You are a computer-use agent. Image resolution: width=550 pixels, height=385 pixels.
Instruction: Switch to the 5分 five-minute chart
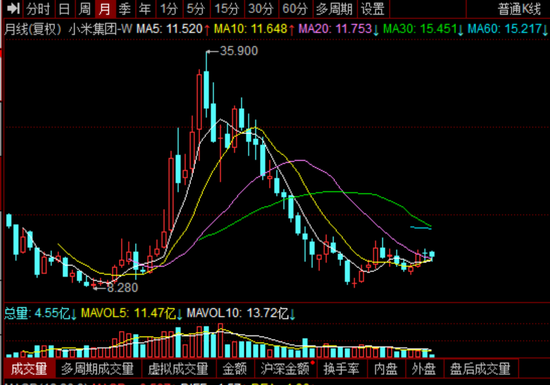(196, 8)
